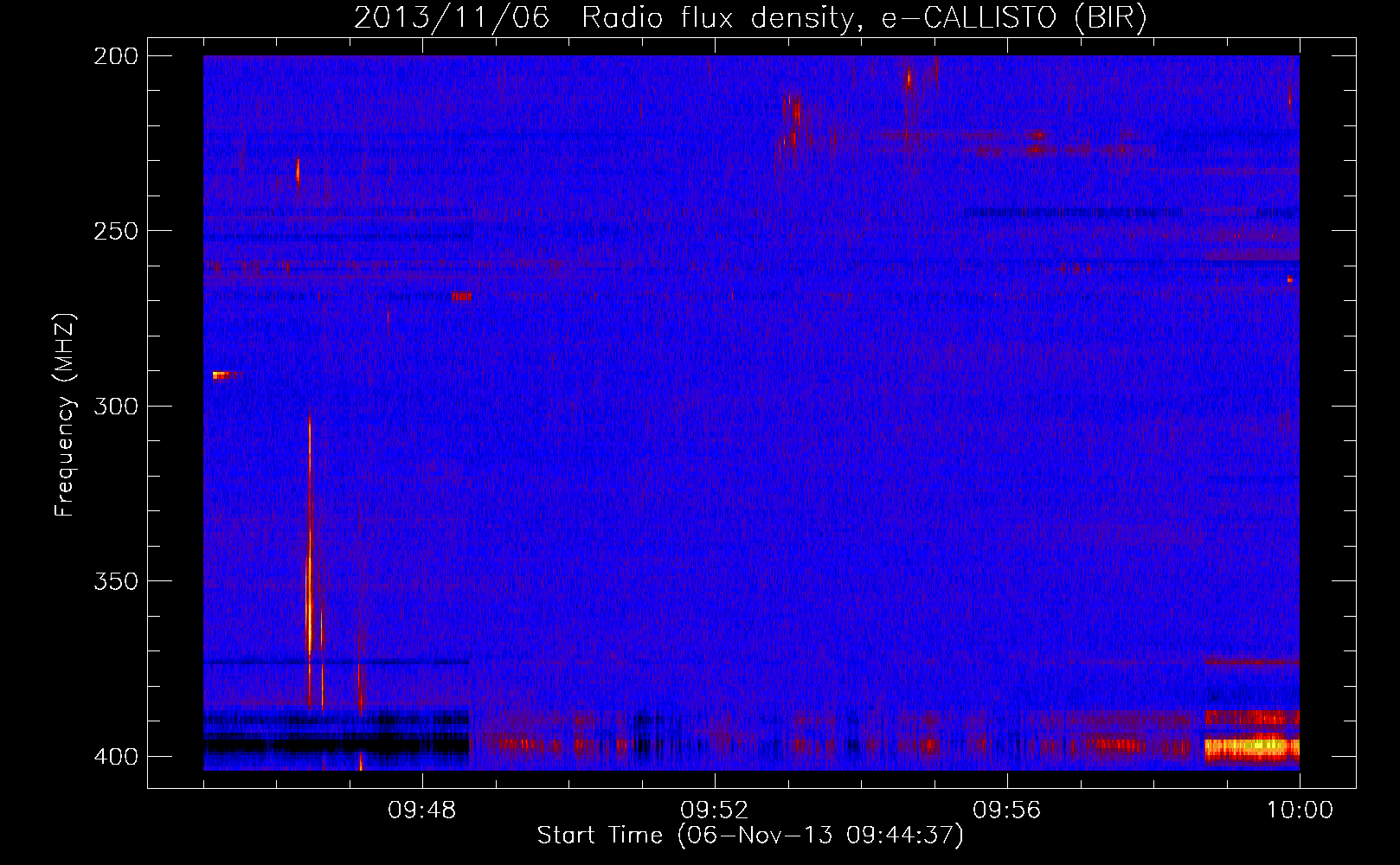The height and width of the screenshot is (865, 1400).
Task: Click the 09:52 time tick label
Action: point(715,811)
